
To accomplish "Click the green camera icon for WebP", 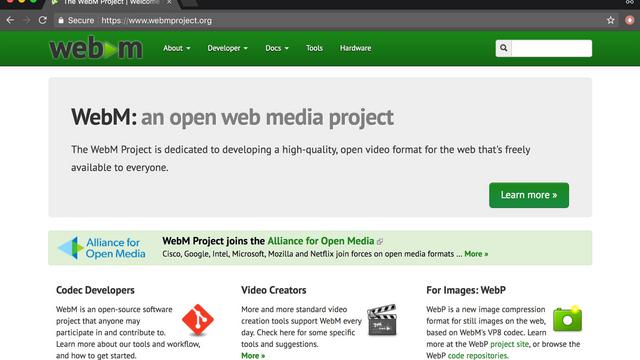I will tap(568, 319).
